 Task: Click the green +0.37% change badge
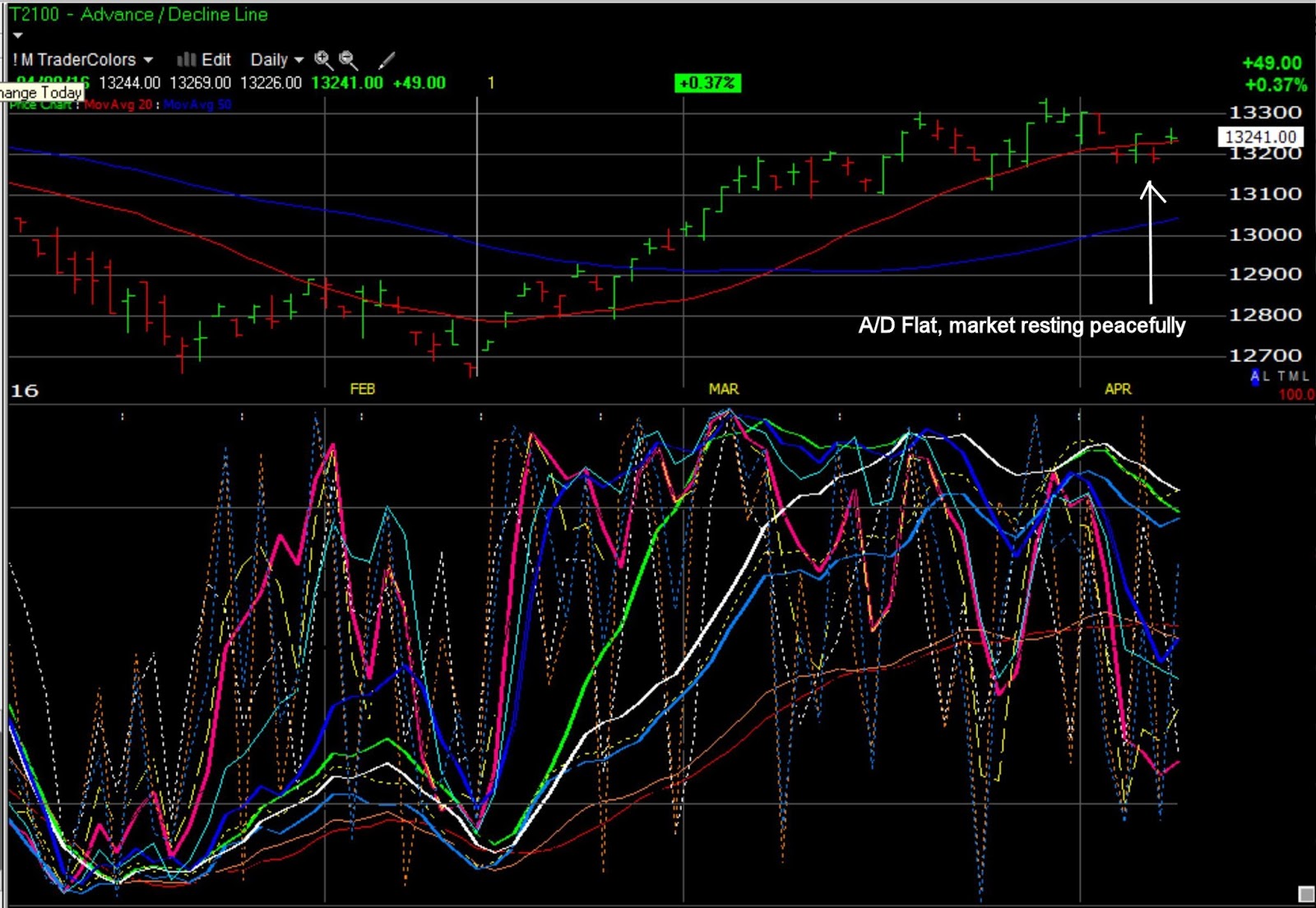pyautogui.click(x=708, y=82)
